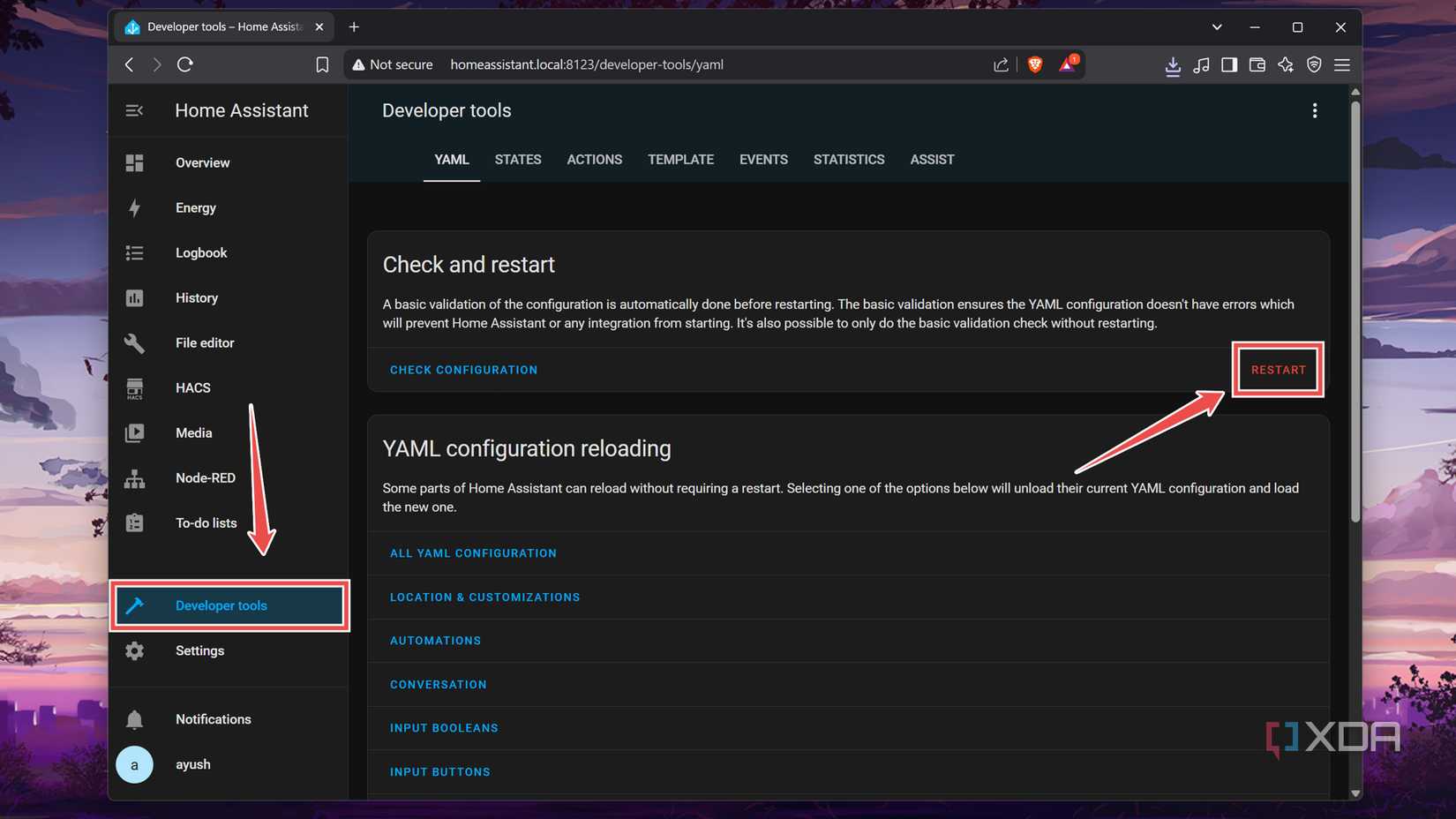Screen dimensions: 1456x819
Task: Open the Energy dashboard lightning icon
Action: tap(134, 208)
